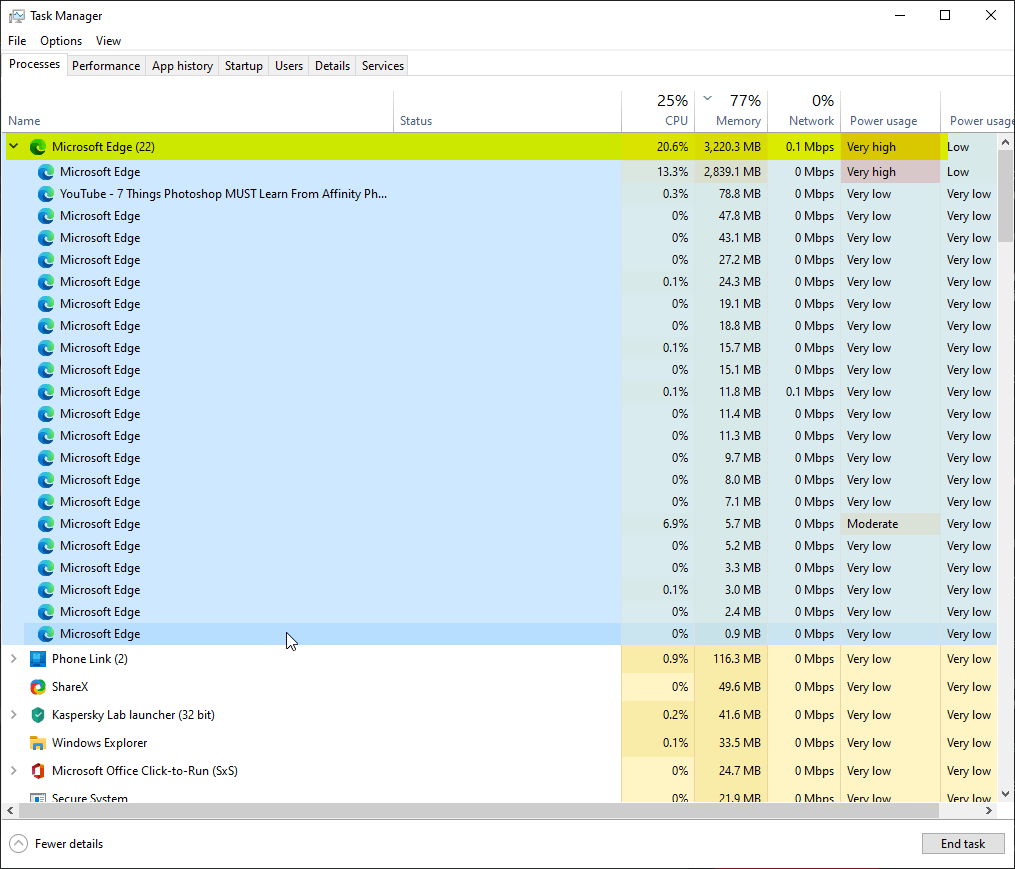
Task: Click the Microsoft Edge (22) group icon
Action: pos(38,147)
